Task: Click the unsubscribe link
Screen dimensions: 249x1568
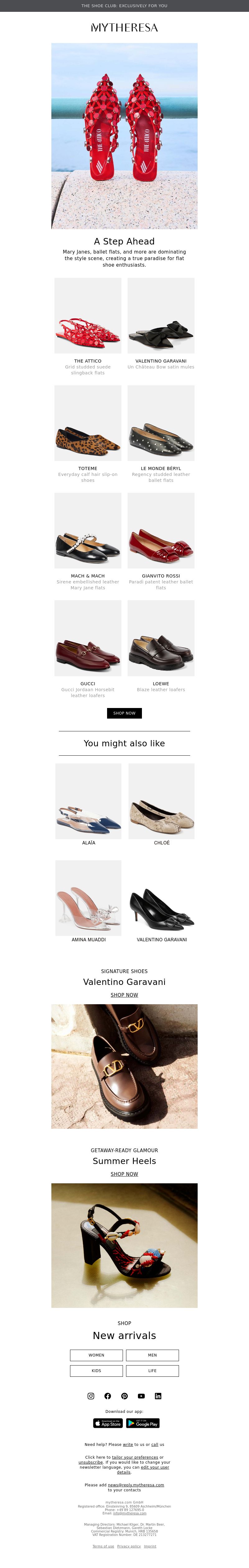Action: (x=91, y=1462)
